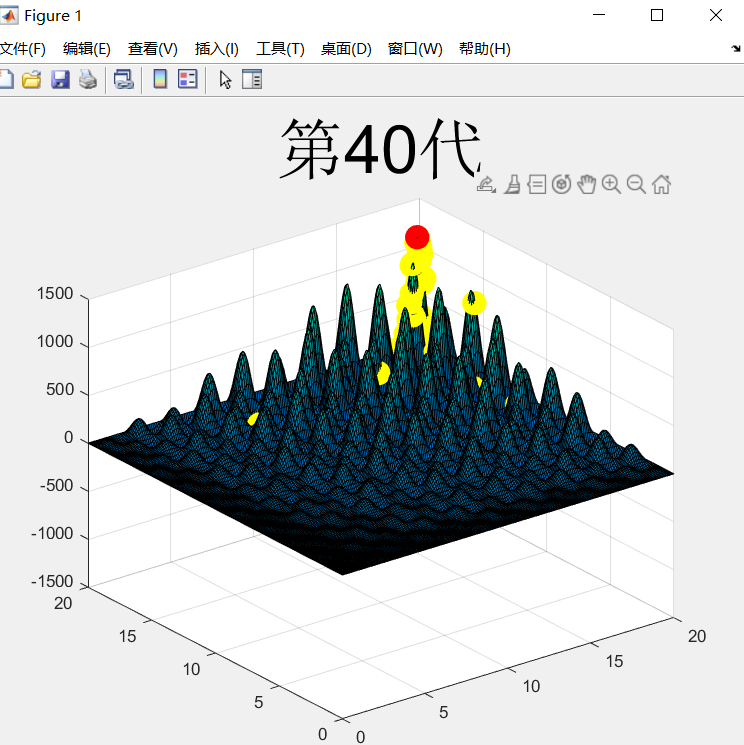This screenshot has height=745, width=744.
Task: Click the z-axis tick label -1000
Action: [x=52, y=534]
